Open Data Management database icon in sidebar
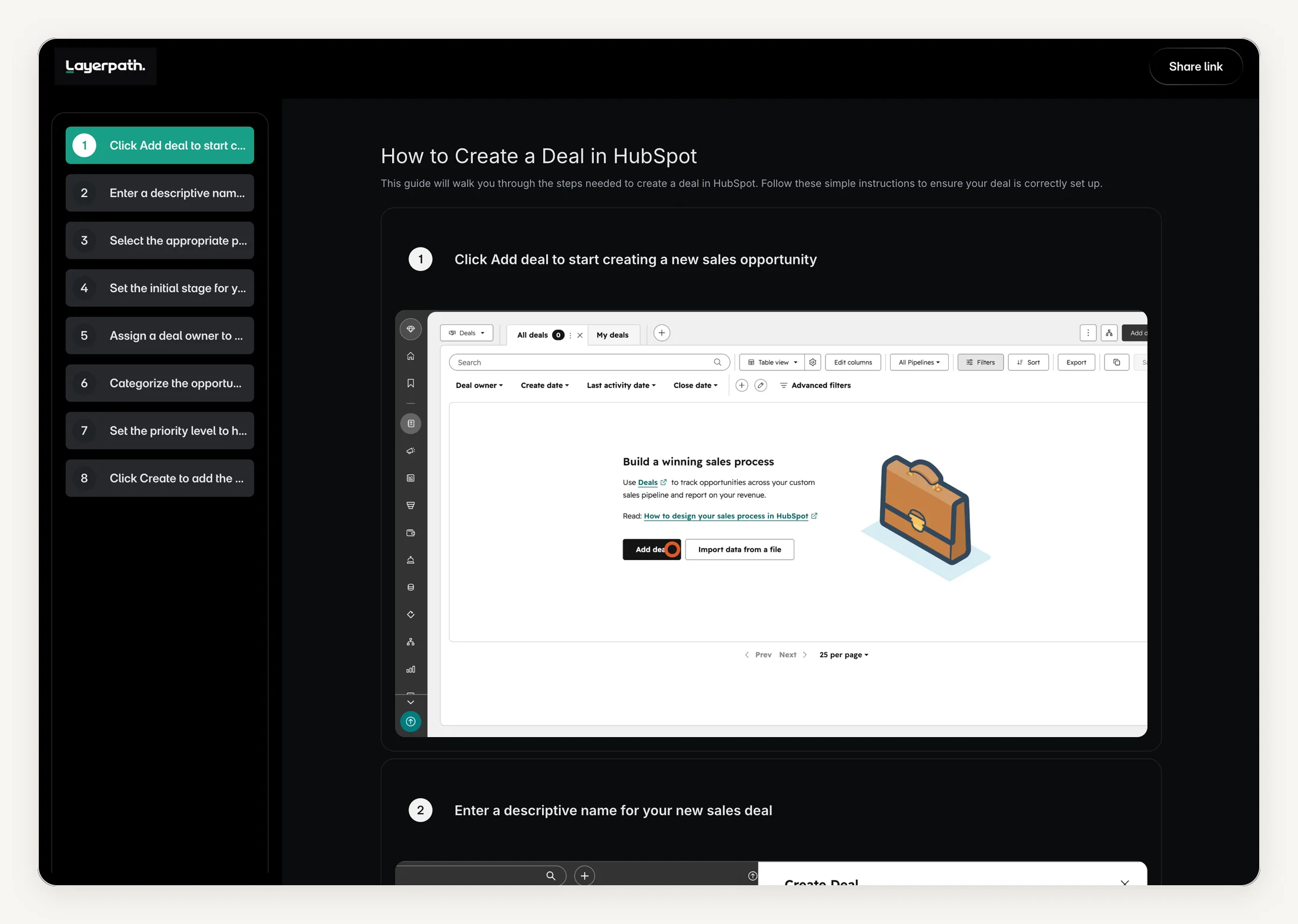Image resolution: width=1298 pixels, height=924 pixels. pos(410,587)
